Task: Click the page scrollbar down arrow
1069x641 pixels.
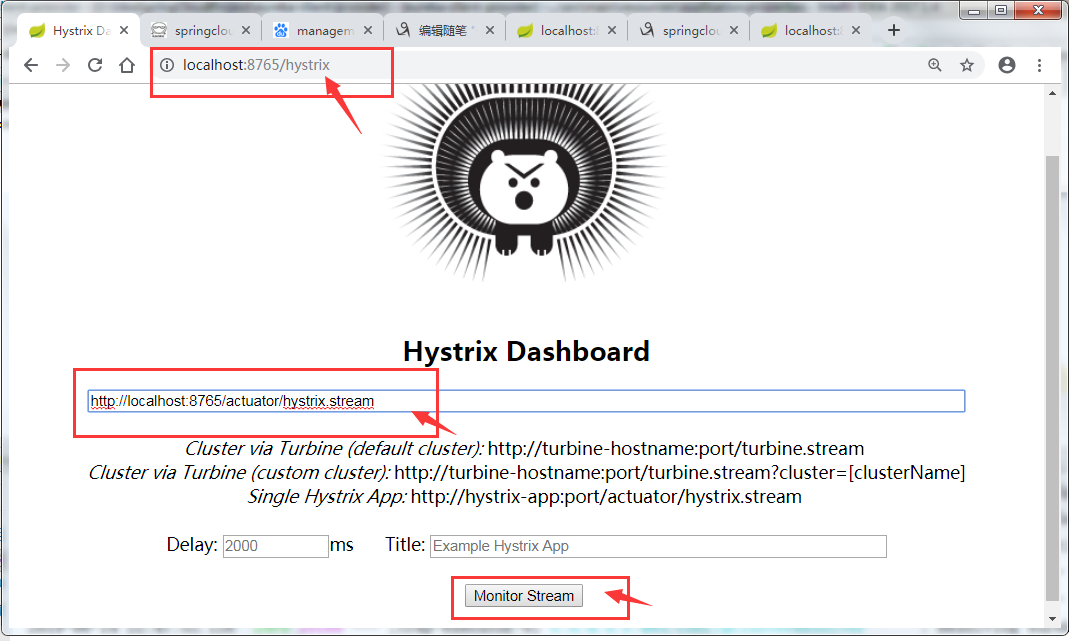Action: [1053, 618]
